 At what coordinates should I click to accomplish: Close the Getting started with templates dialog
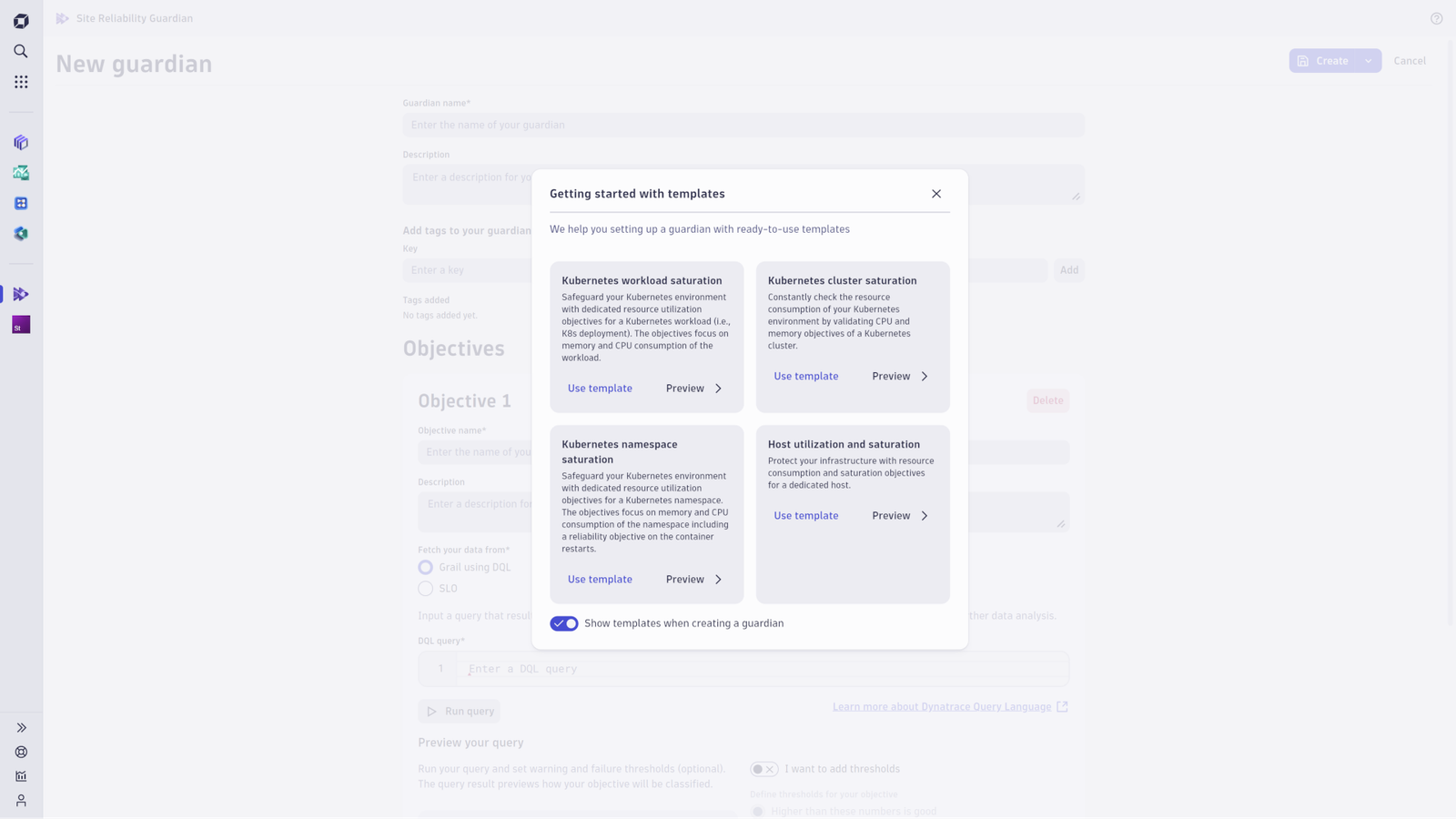pos(936,194)
